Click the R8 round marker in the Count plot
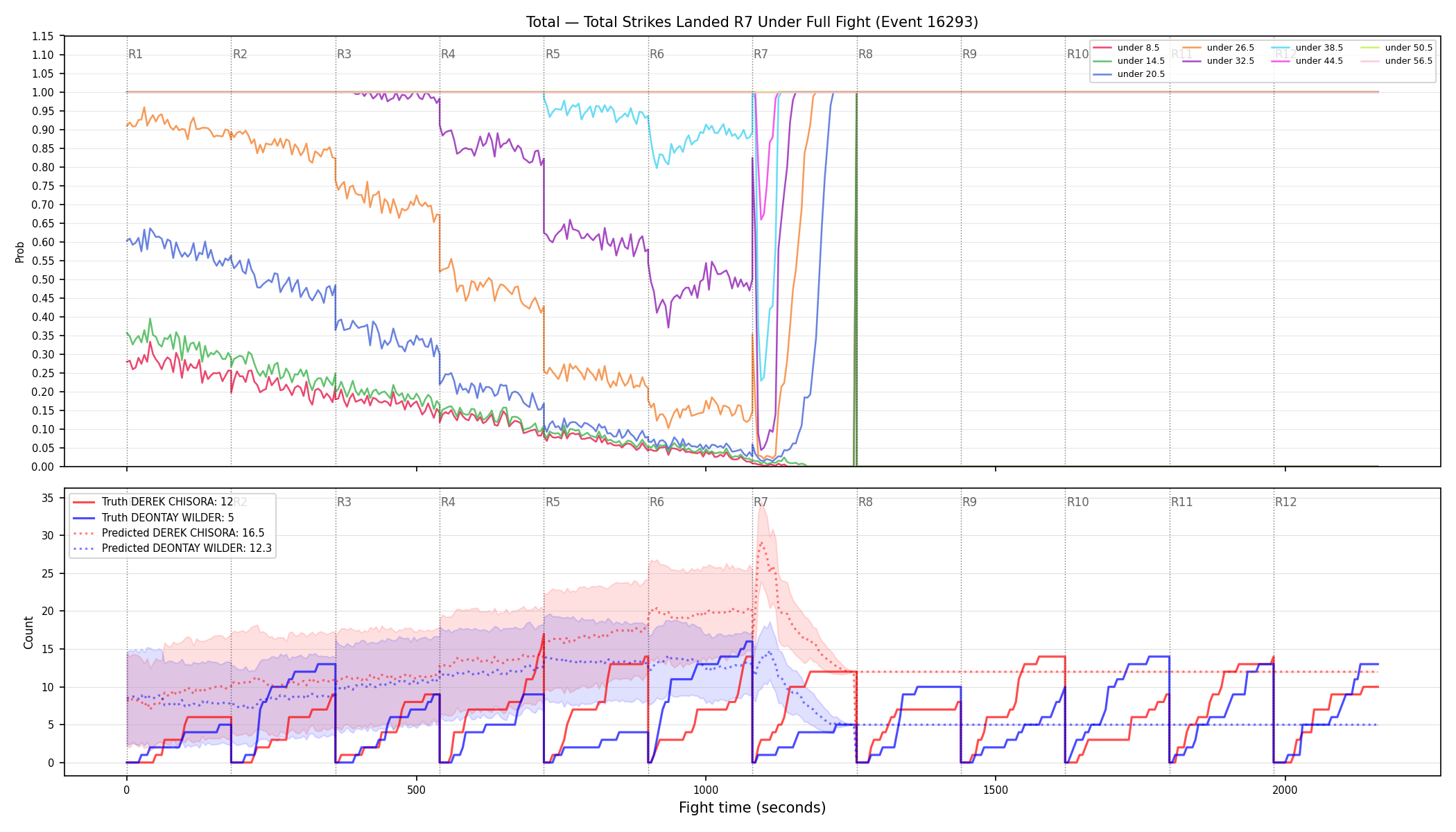Viewport: 1456px width, 832px height. point(865,502)
